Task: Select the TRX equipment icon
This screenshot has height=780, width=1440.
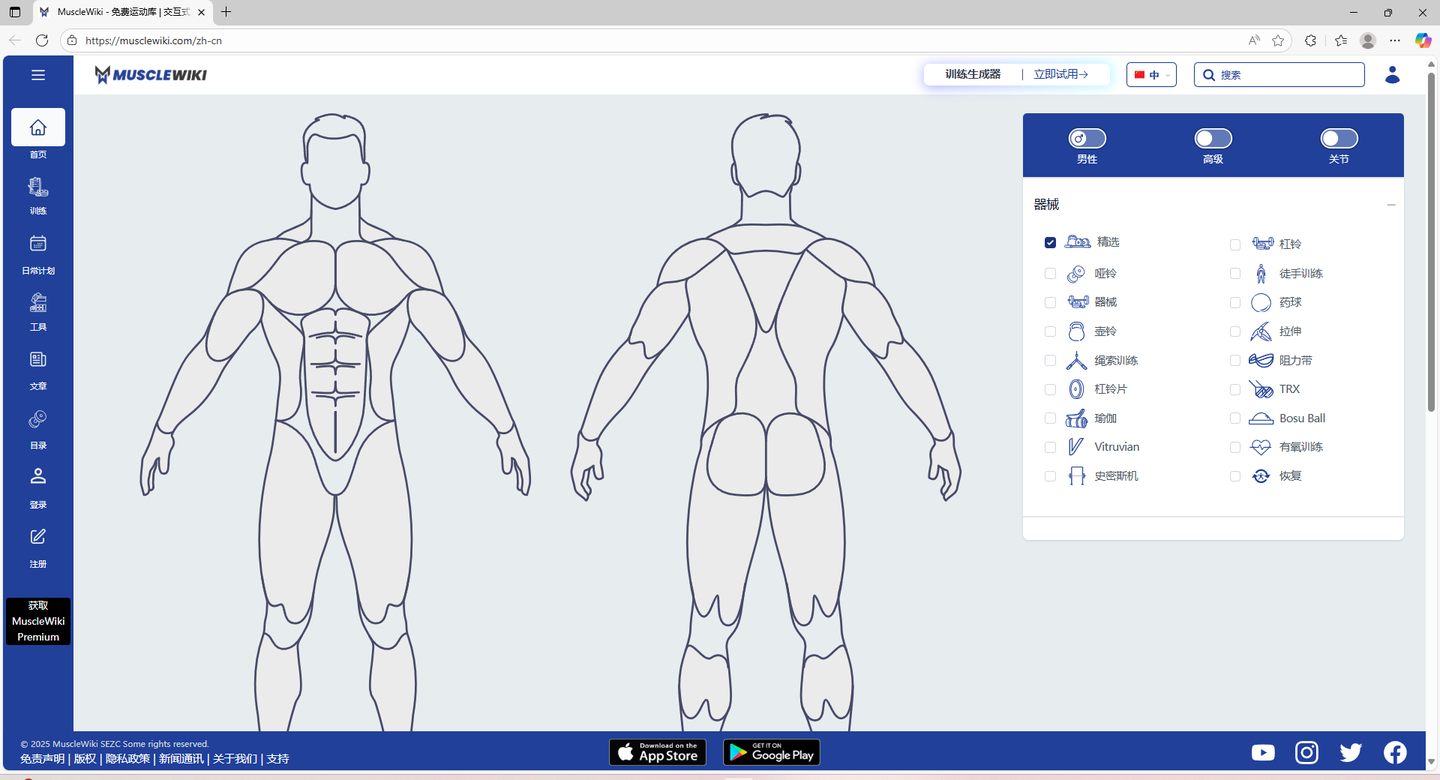Action: point(1261,389)
